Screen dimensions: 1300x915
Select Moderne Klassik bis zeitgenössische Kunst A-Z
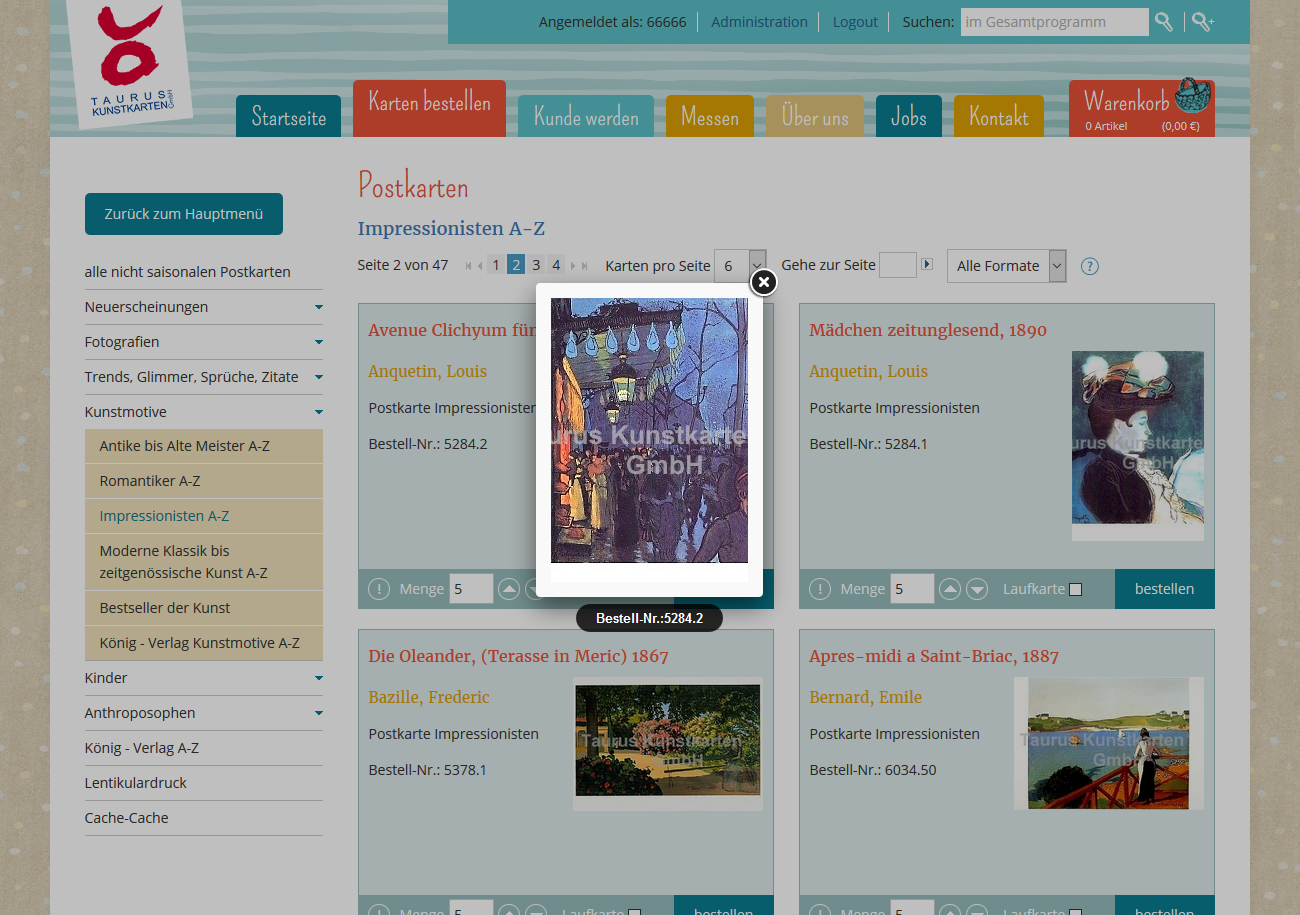click(204, 562)
